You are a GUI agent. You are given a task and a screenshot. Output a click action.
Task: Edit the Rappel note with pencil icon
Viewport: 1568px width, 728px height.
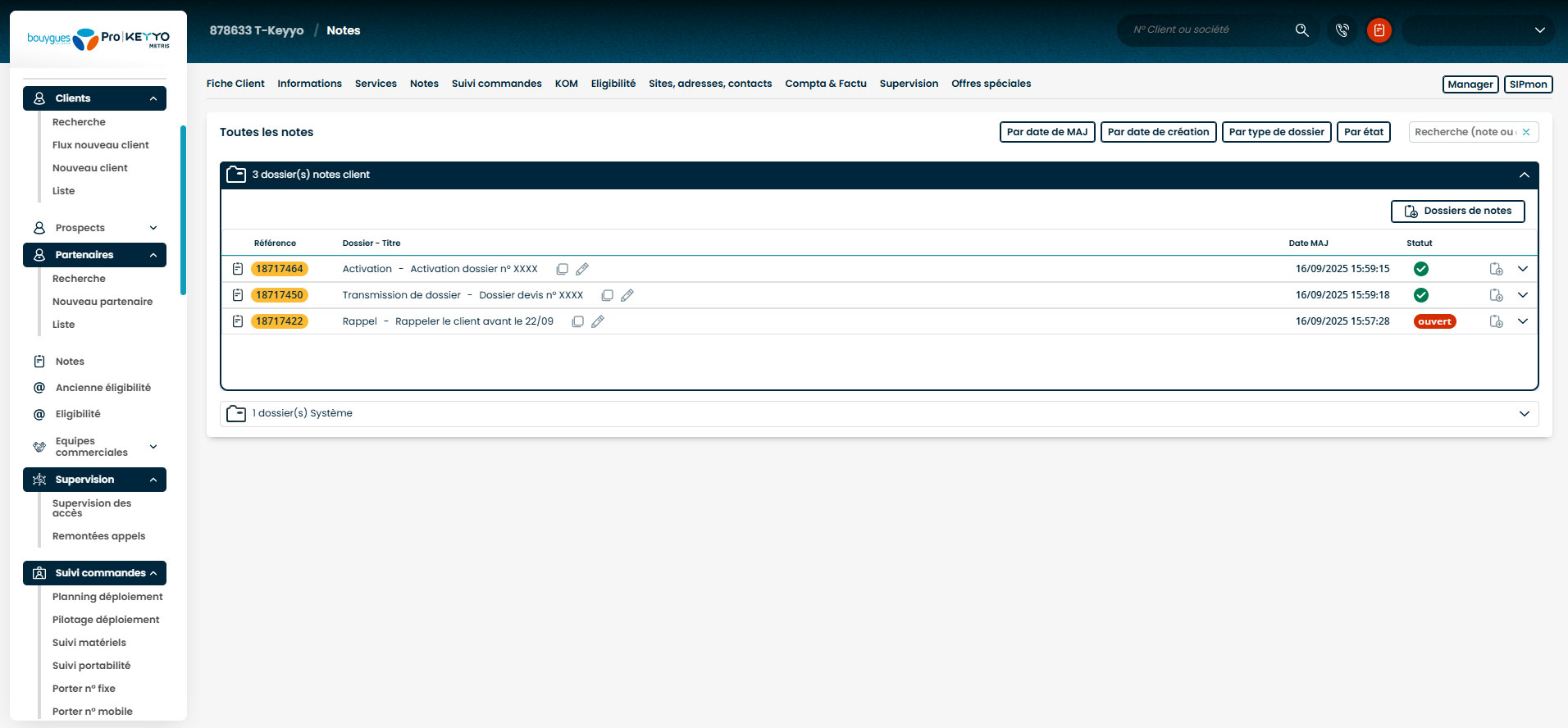(x=598, y=321)
